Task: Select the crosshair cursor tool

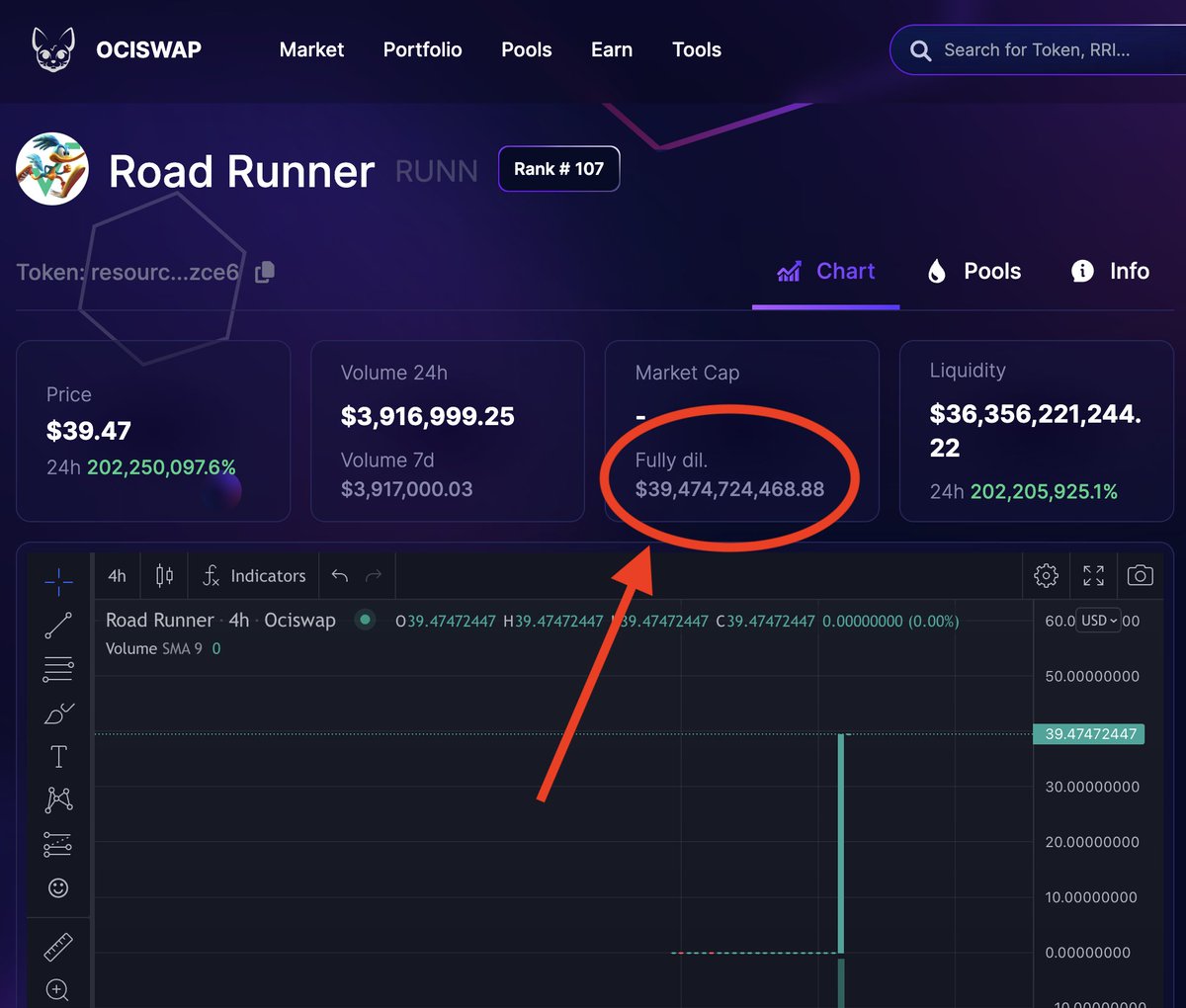Action: [x=58, y=581]
